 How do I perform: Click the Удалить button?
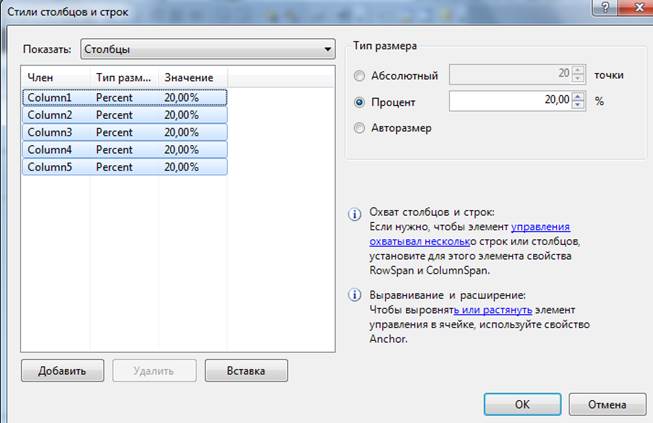click(154, 371)
